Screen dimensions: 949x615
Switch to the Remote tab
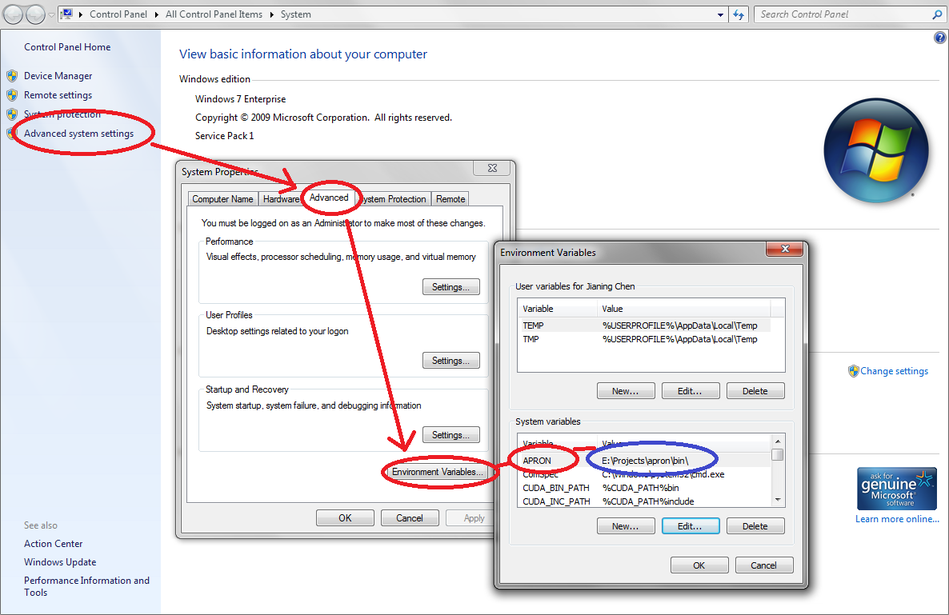tap(451, 199)
